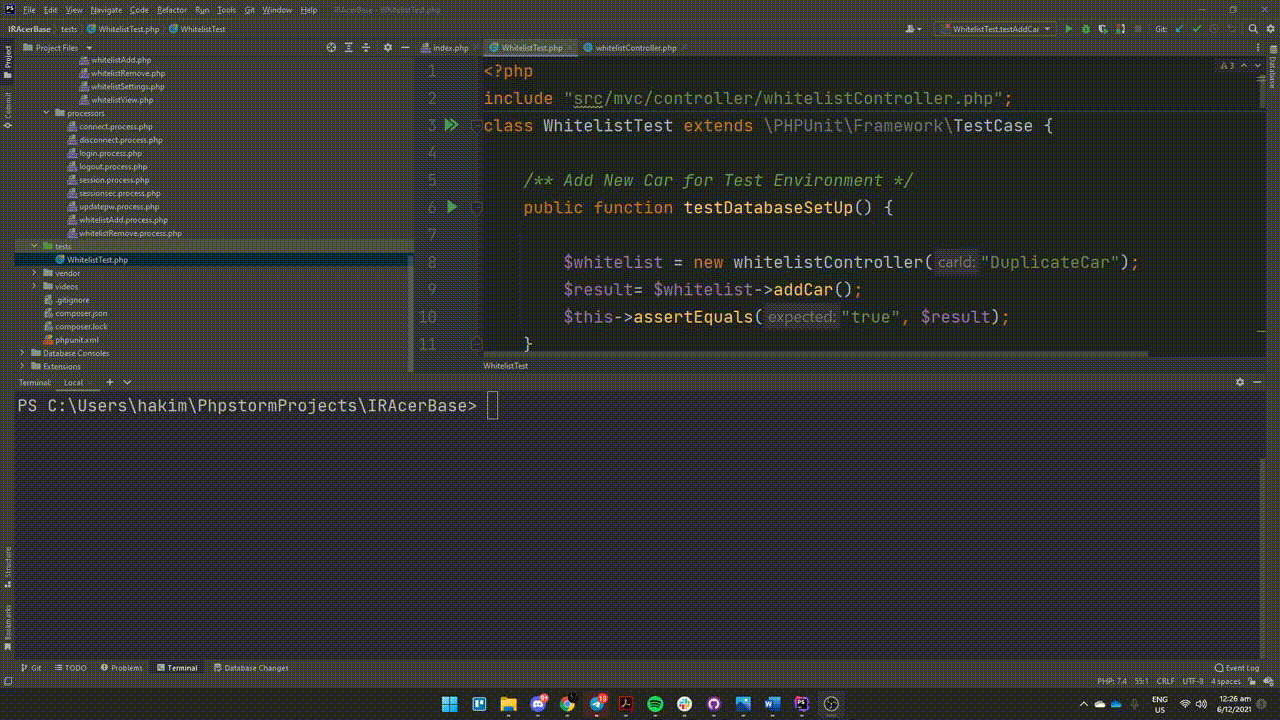Open the Project Files view selector
Screen dimensions: 1280x720
click(x=58, y=47)
